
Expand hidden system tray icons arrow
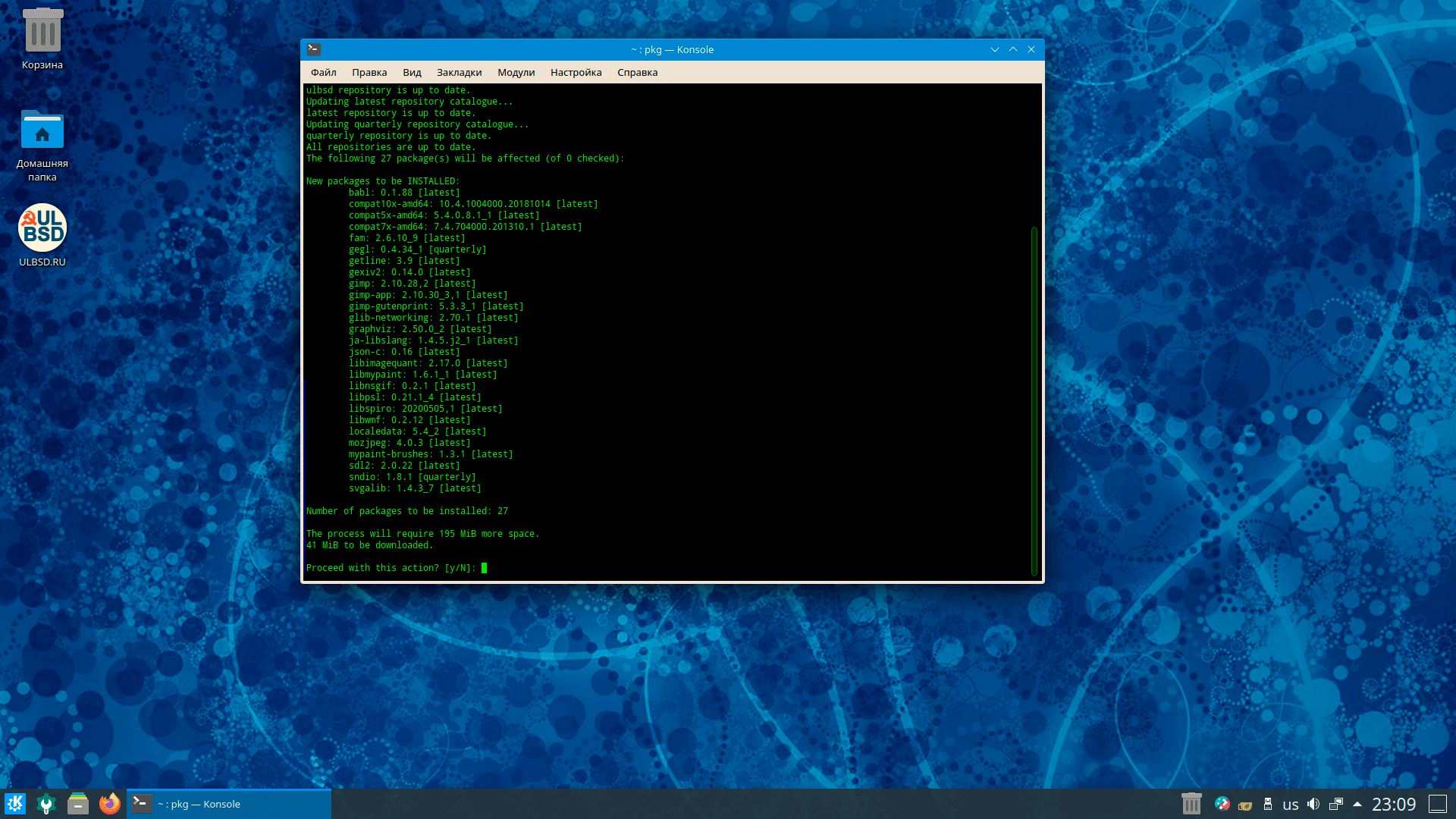click(1357, 804)
